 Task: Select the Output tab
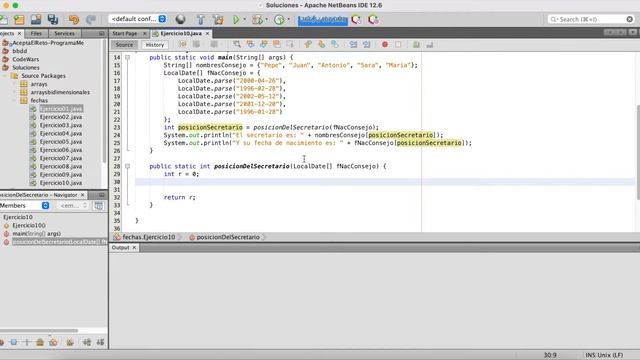[x=120, y=248]
